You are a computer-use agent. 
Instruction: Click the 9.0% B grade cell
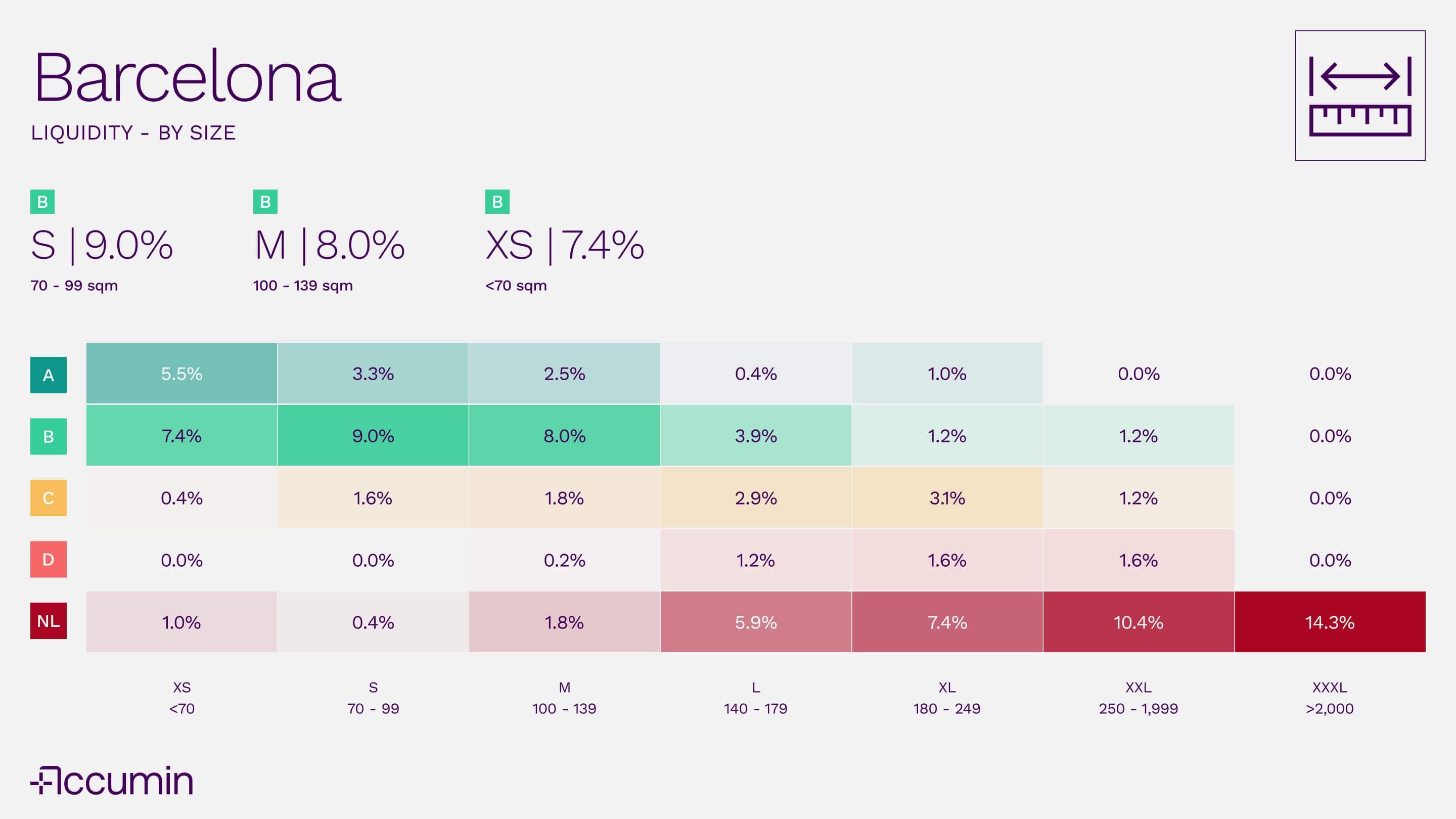pos(373,436)
